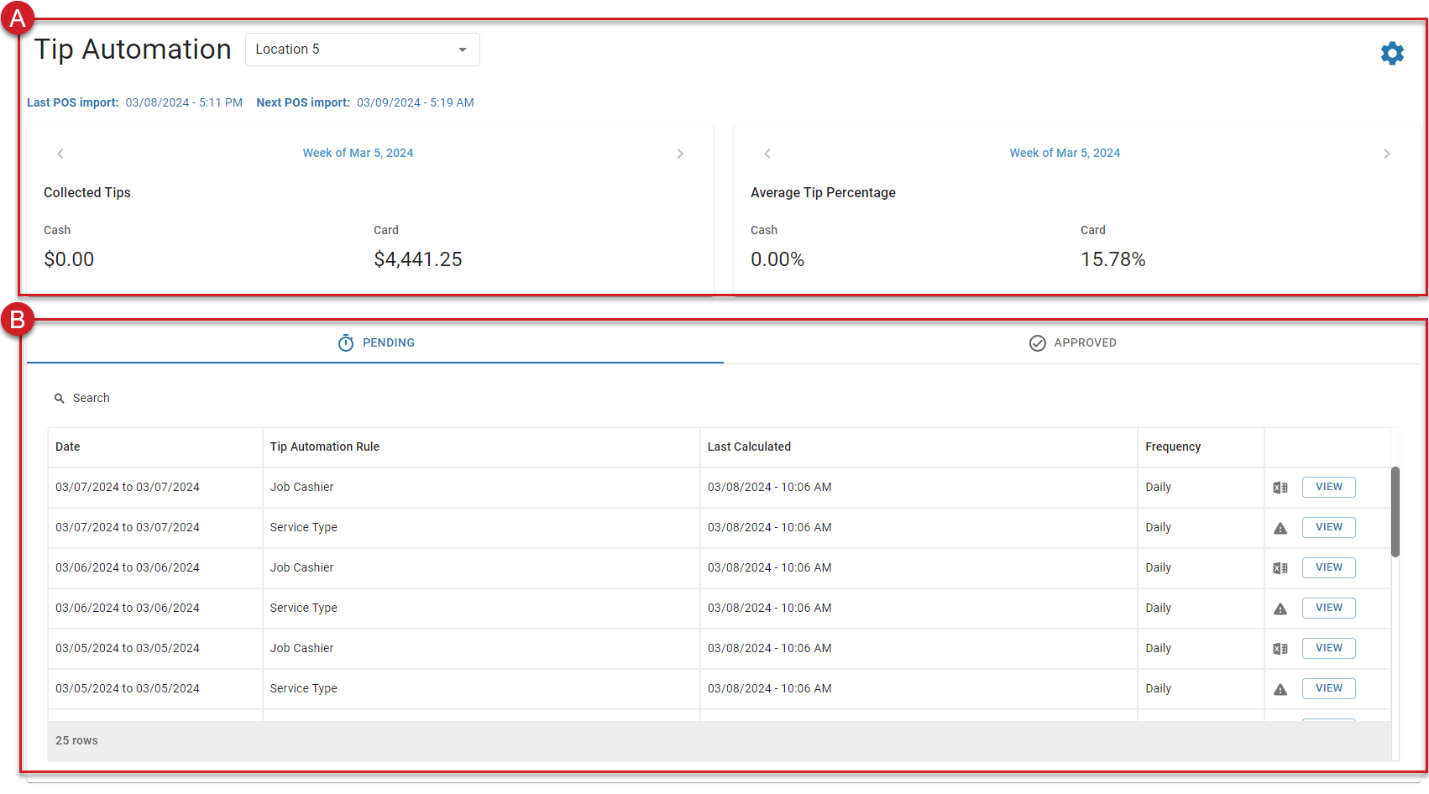This screenshot has height=794, width=1429.
Task: Export the 03/07/2024 Job Cashier row to Excel
Action: click(x=1280, y=487)
